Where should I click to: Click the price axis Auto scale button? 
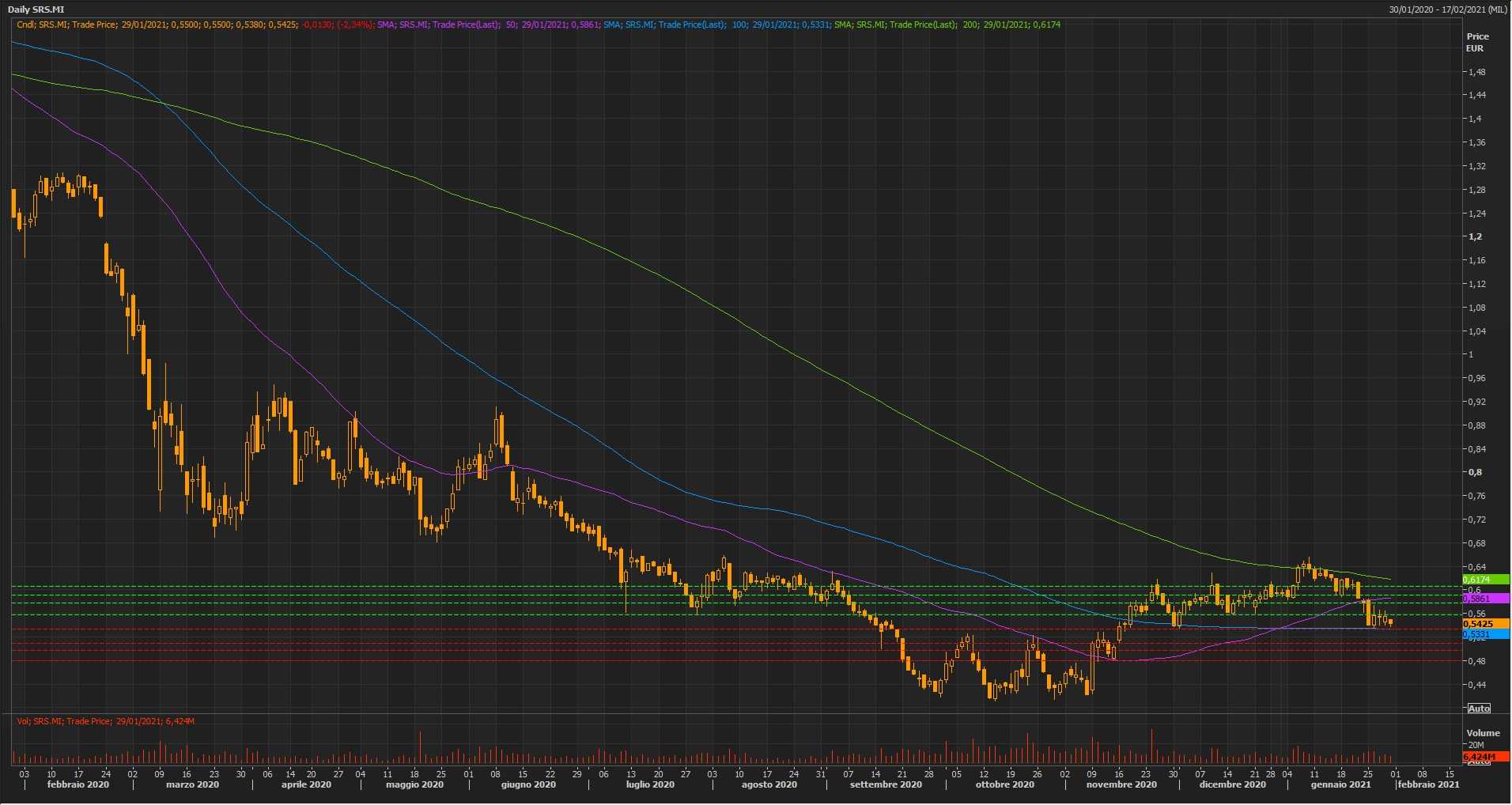[x=1479, y=708]
